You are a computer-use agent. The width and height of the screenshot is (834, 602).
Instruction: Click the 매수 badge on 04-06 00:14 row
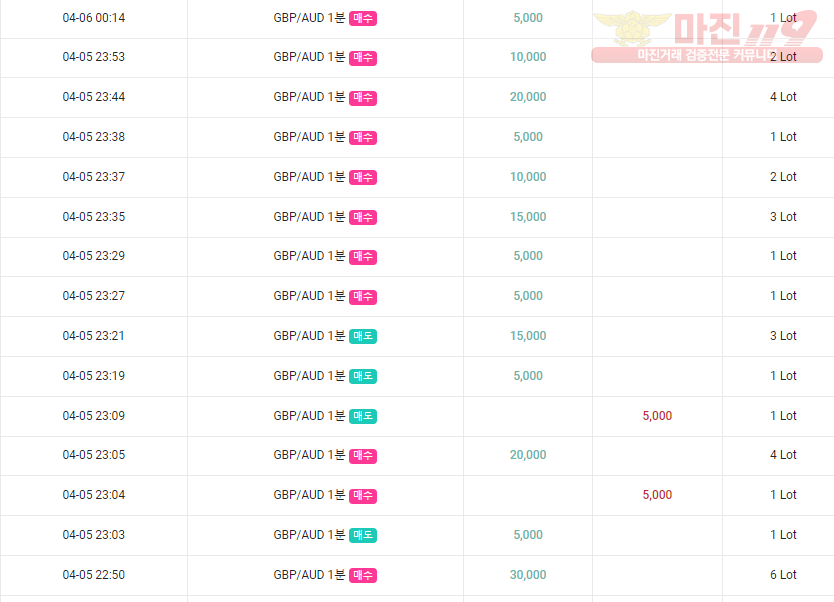point(363,18)
